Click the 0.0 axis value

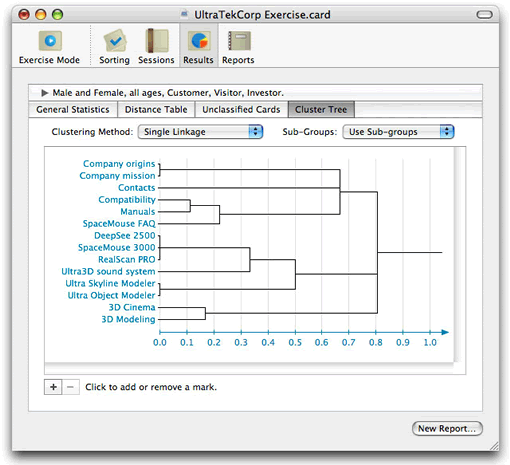pyautogui.click(x=160, y=343)
